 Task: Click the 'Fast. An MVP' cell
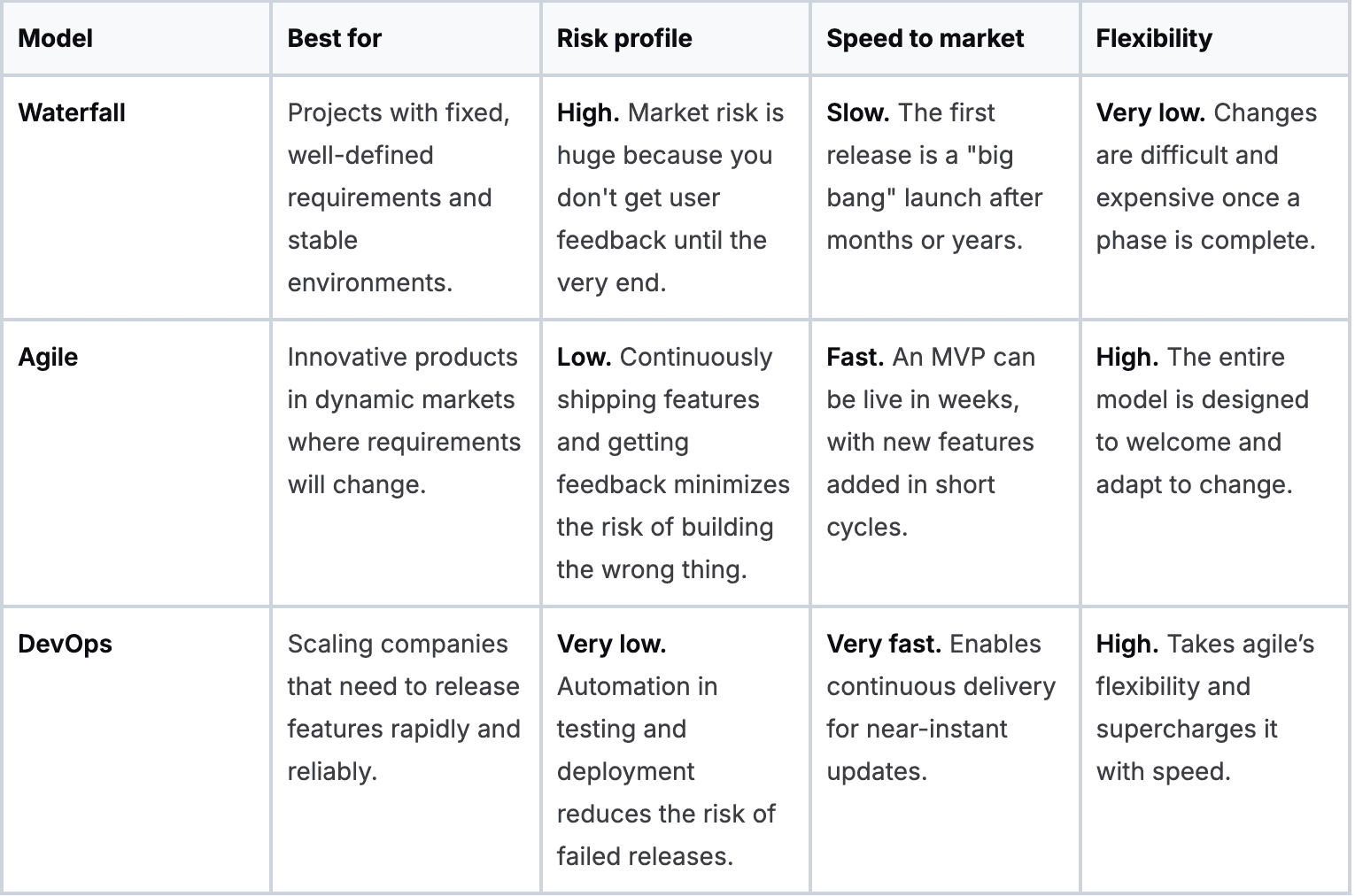930,442
